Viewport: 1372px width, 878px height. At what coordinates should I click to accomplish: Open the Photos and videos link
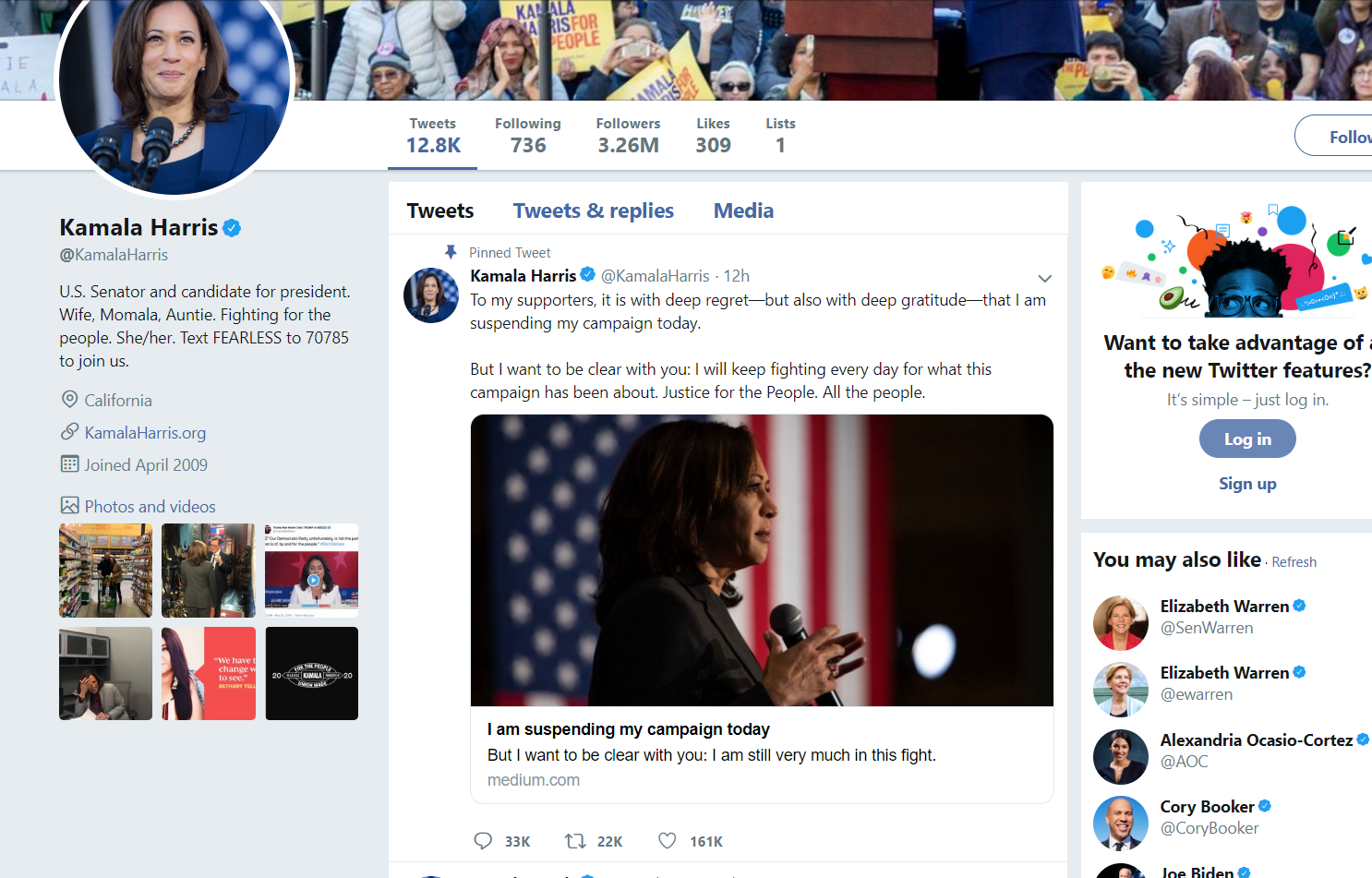pos(150,506)
